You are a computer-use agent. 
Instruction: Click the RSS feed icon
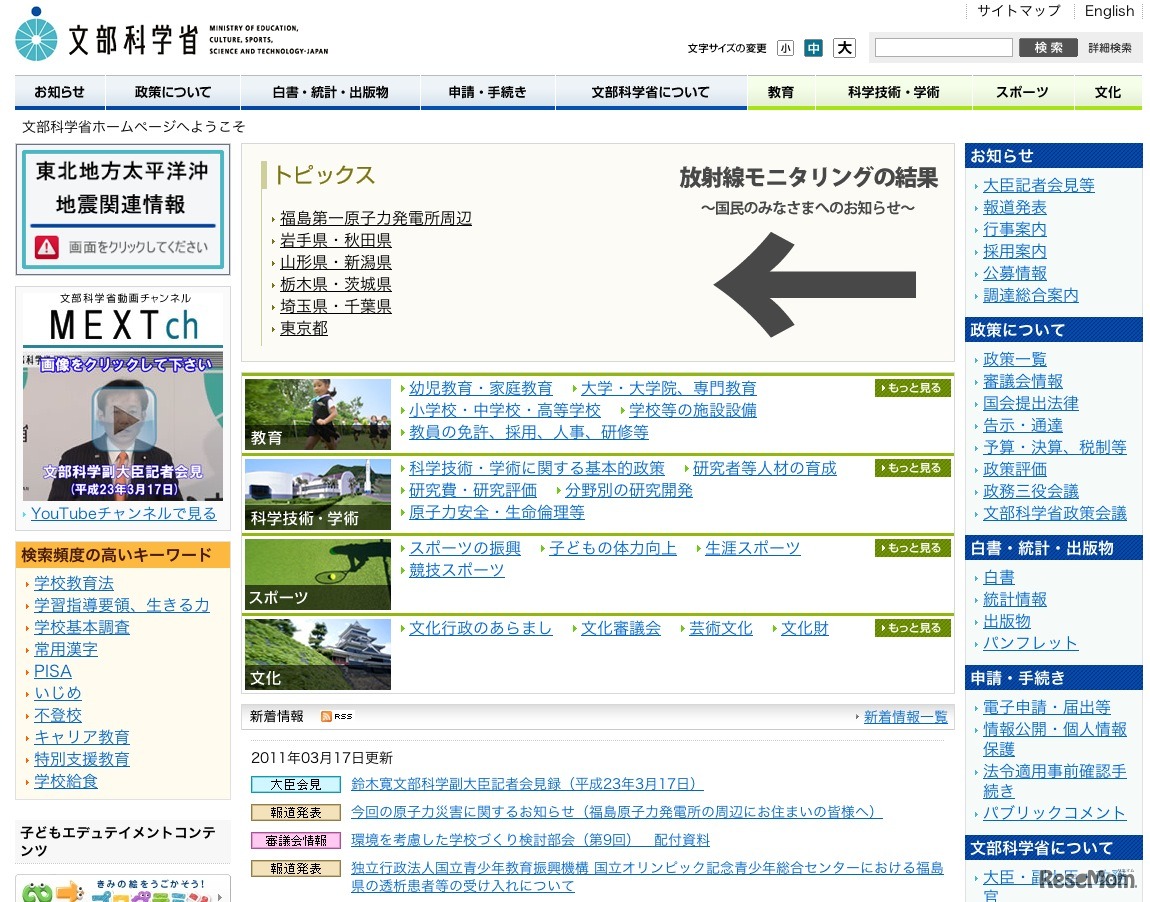[336, 716]
